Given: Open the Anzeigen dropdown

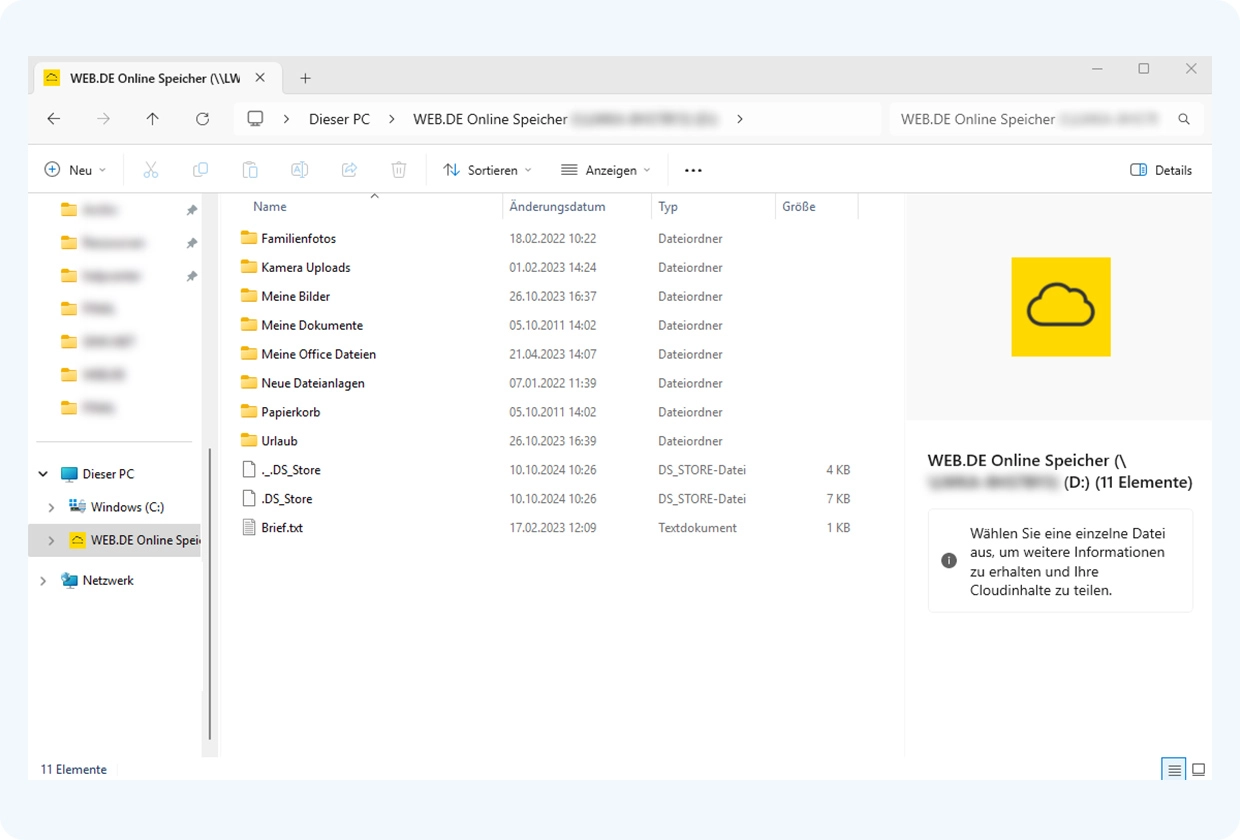Looking at the screenshot, I should click(606, 169).
